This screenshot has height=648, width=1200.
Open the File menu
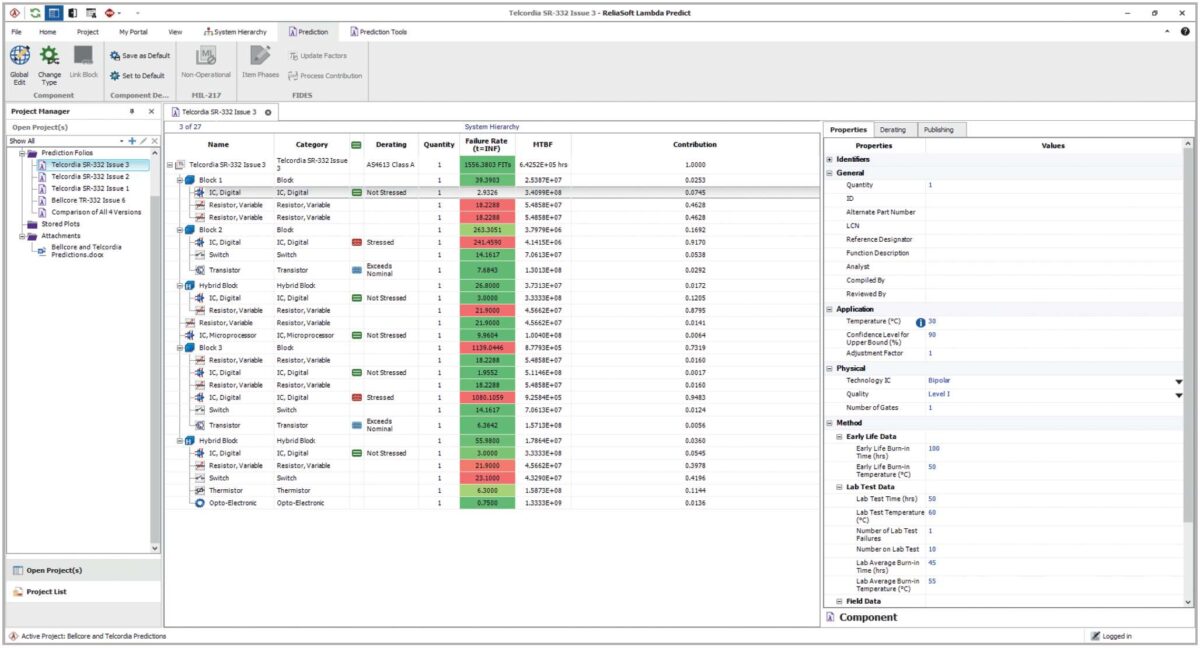pyautogui.click(x=17, y=32)
